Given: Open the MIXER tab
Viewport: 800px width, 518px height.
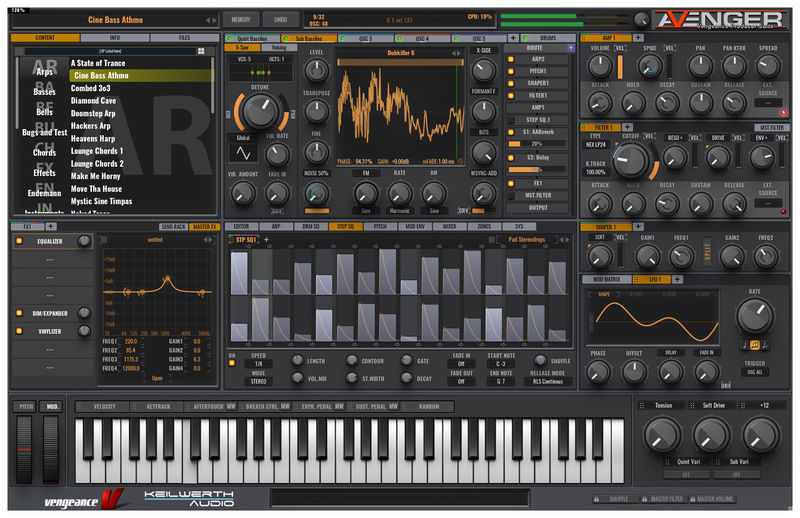Looking at the screenshot, I should (x=449, y=227).
